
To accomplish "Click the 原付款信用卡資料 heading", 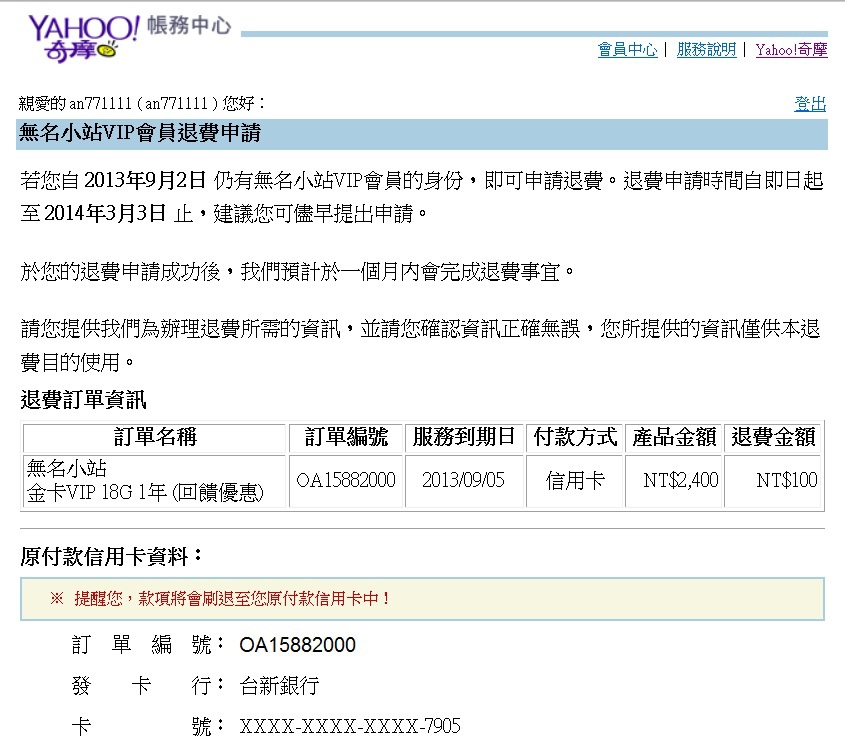I will coord(112,556).
